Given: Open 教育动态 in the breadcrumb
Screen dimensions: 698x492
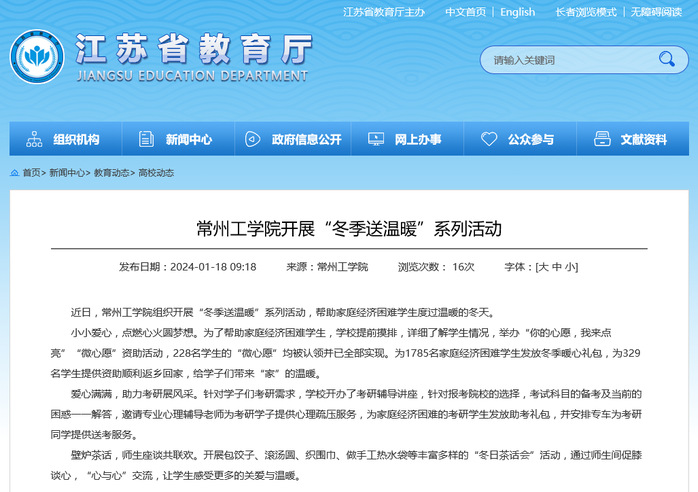Looking at the screenshot, I should 111,173.
